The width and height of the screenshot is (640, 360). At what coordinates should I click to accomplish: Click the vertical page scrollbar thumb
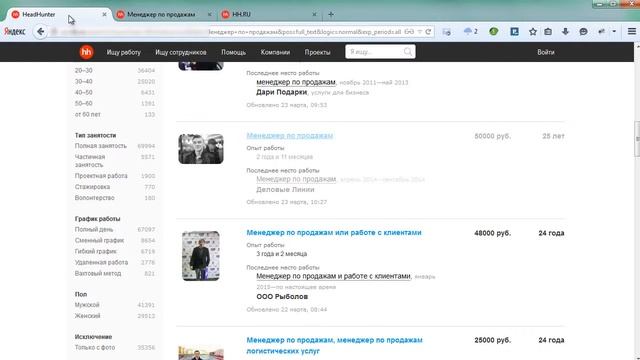pos(637,139)
